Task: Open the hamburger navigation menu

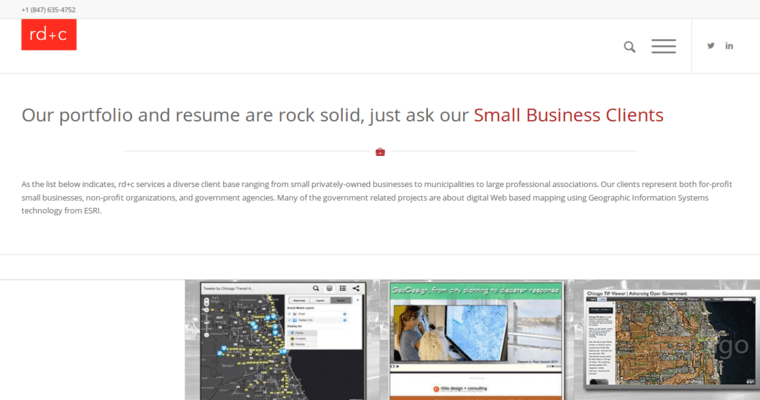Action: point(663,46)
